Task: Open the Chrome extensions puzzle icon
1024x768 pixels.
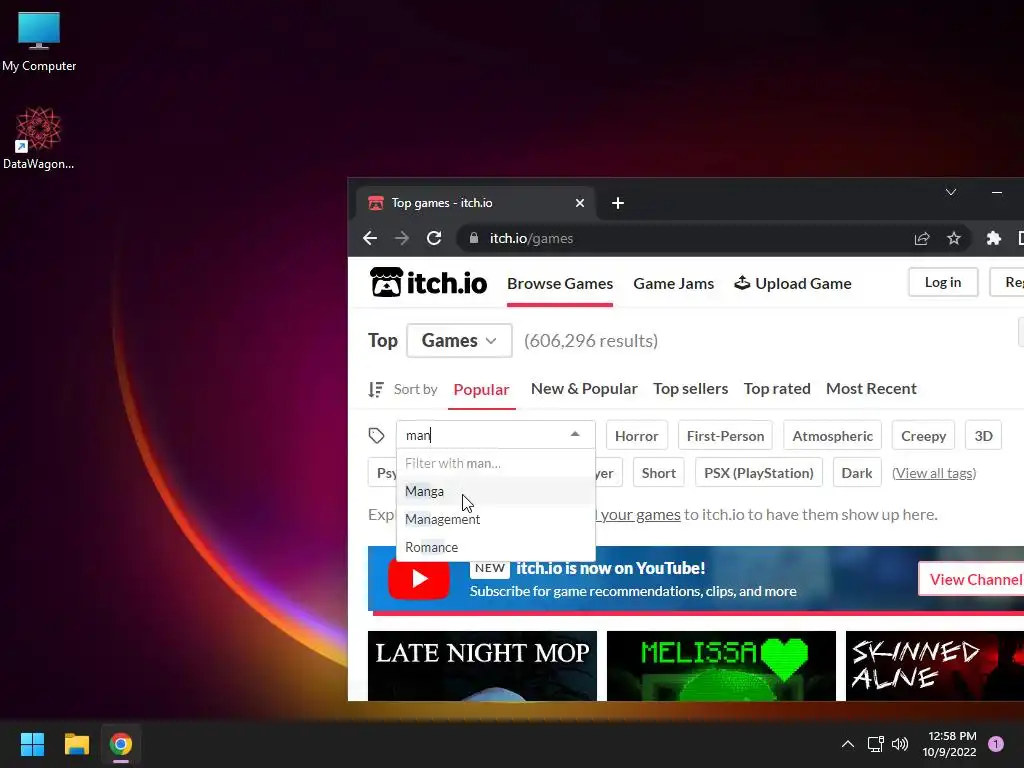Action: (x=993, y=238)
